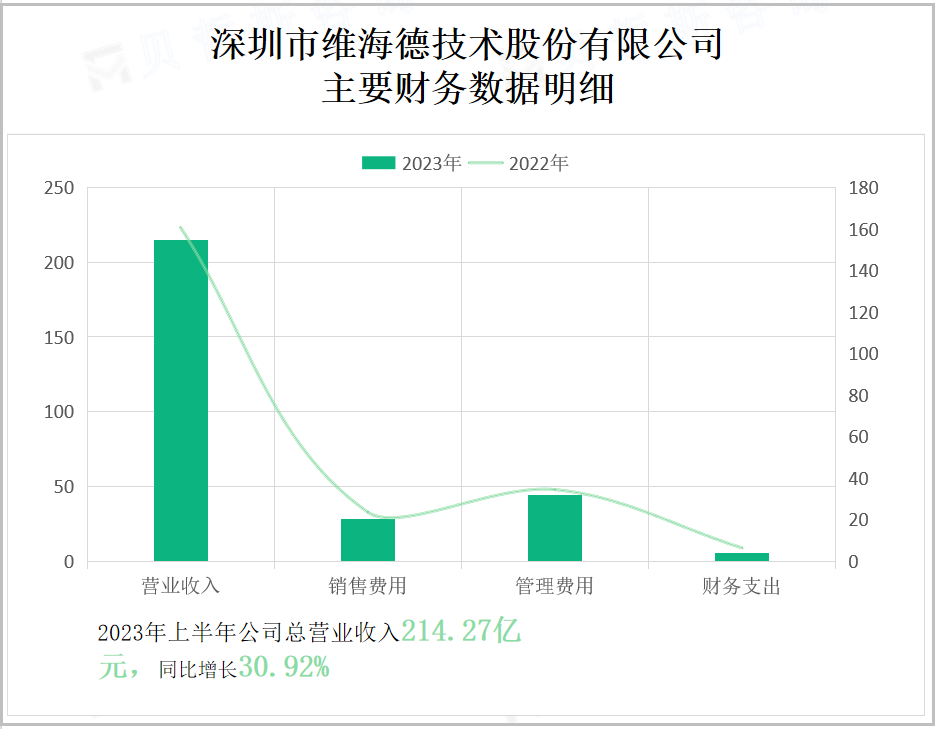The image size is (939, 729).
Task: Click the 营业收入 axis category label
Action: 181,586
